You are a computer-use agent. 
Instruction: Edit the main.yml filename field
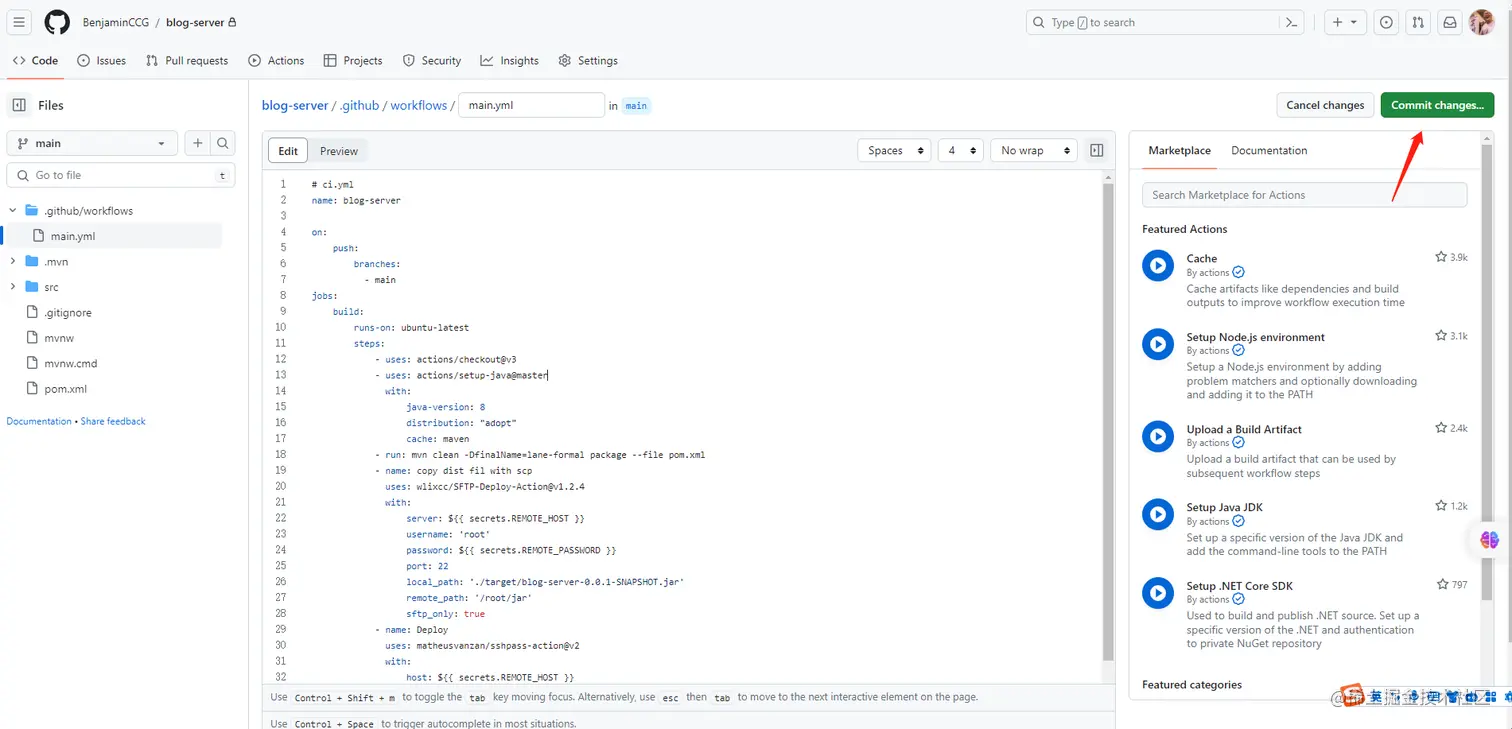(531, 105)
